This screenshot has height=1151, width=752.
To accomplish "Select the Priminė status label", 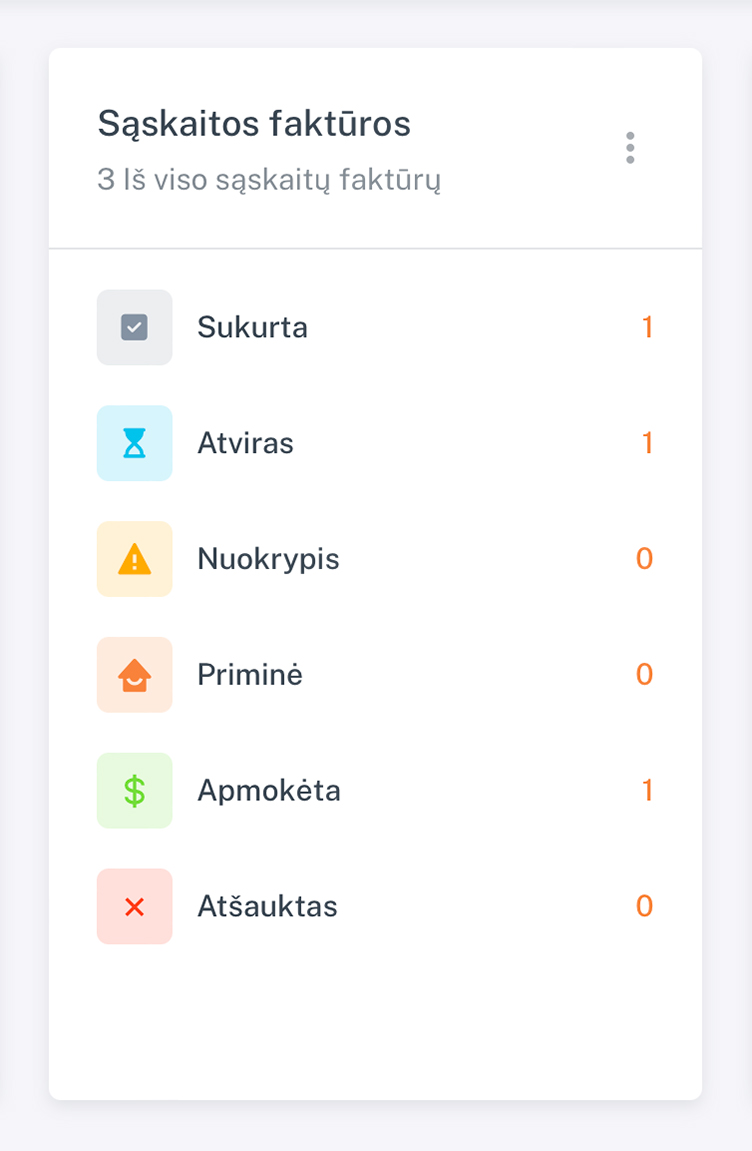I will coord(250,675).
